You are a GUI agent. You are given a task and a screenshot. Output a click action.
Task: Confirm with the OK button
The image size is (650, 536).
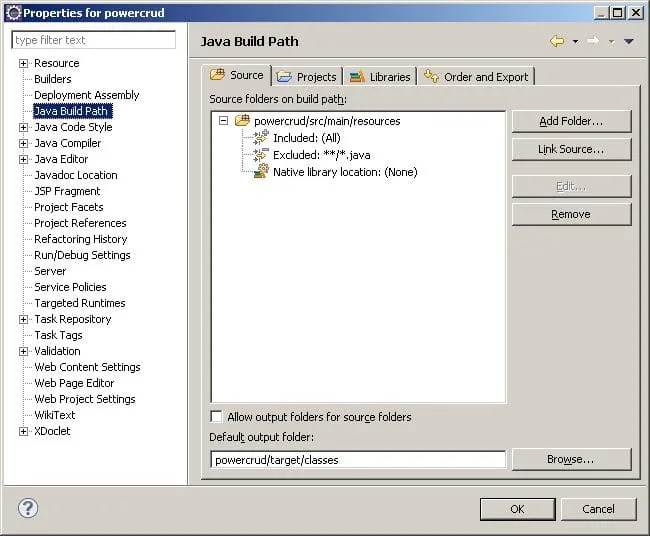coord(517,509)
